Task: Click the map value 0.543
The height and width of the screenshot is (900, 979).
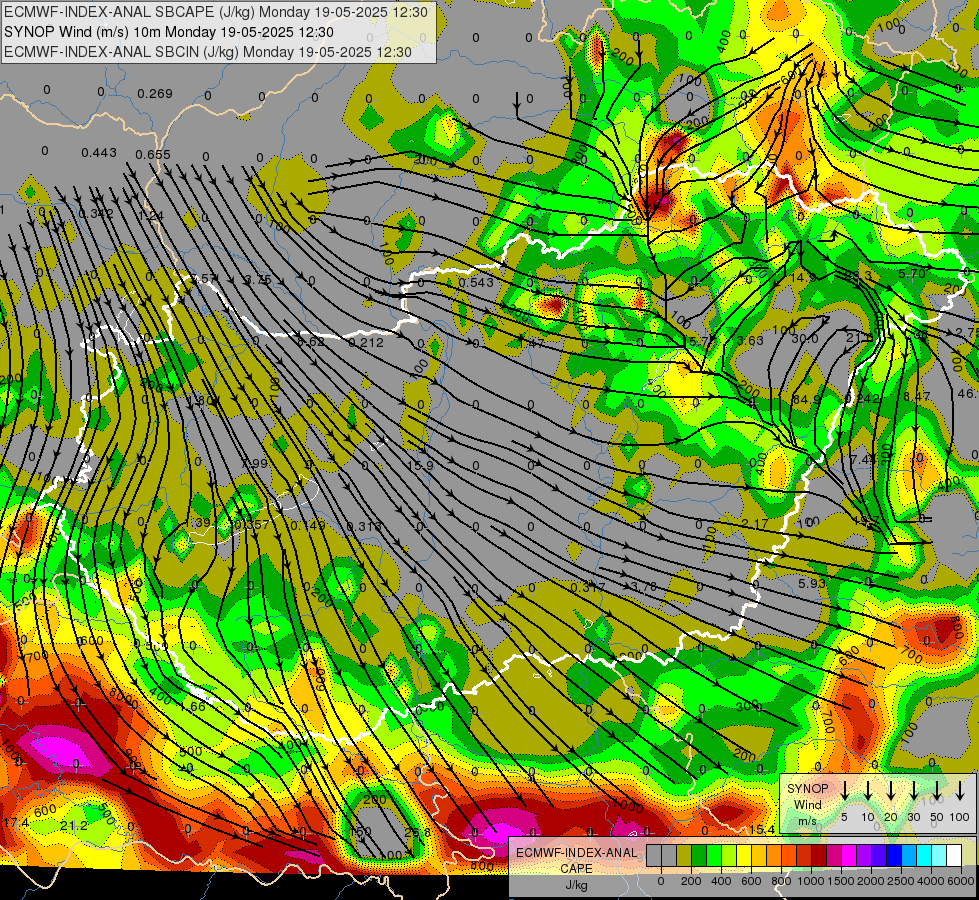Action: [x=476, y=282]
